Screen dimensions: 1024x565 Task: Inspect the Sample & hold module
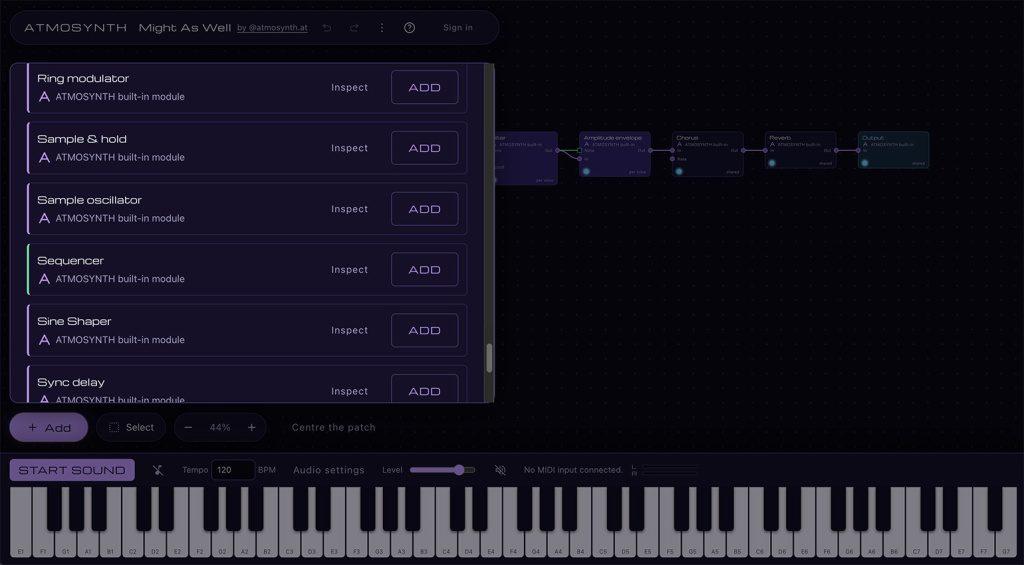pos(349,148)
